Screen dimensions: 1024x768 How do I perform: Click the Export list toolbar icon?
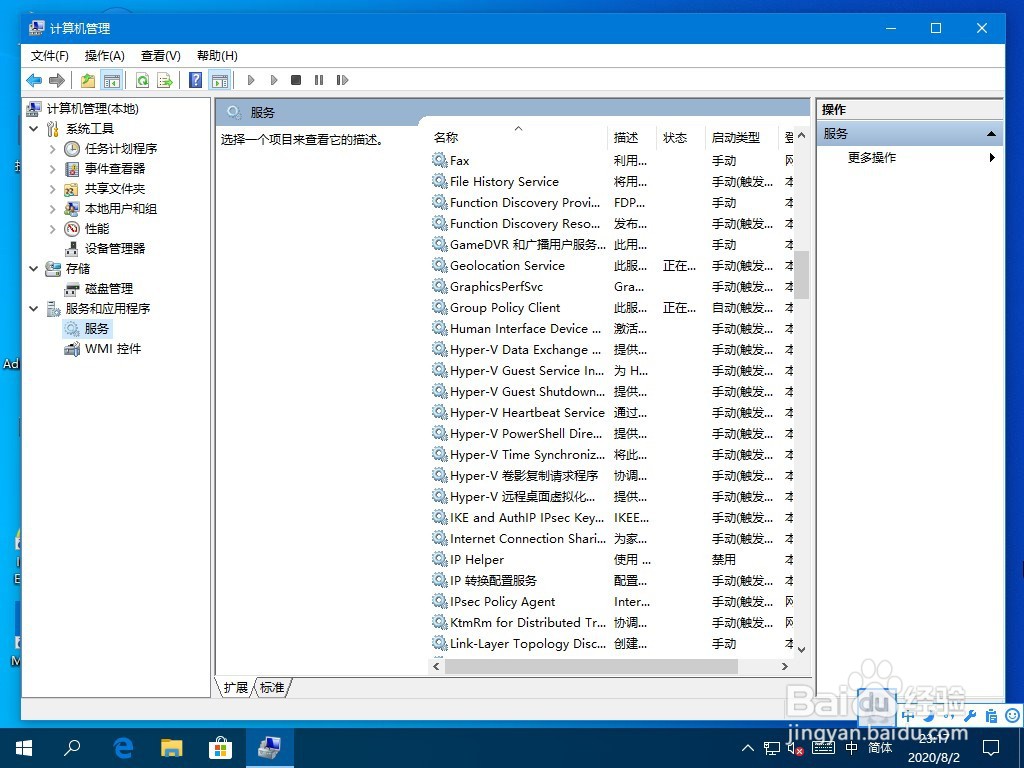coord(165,80)
